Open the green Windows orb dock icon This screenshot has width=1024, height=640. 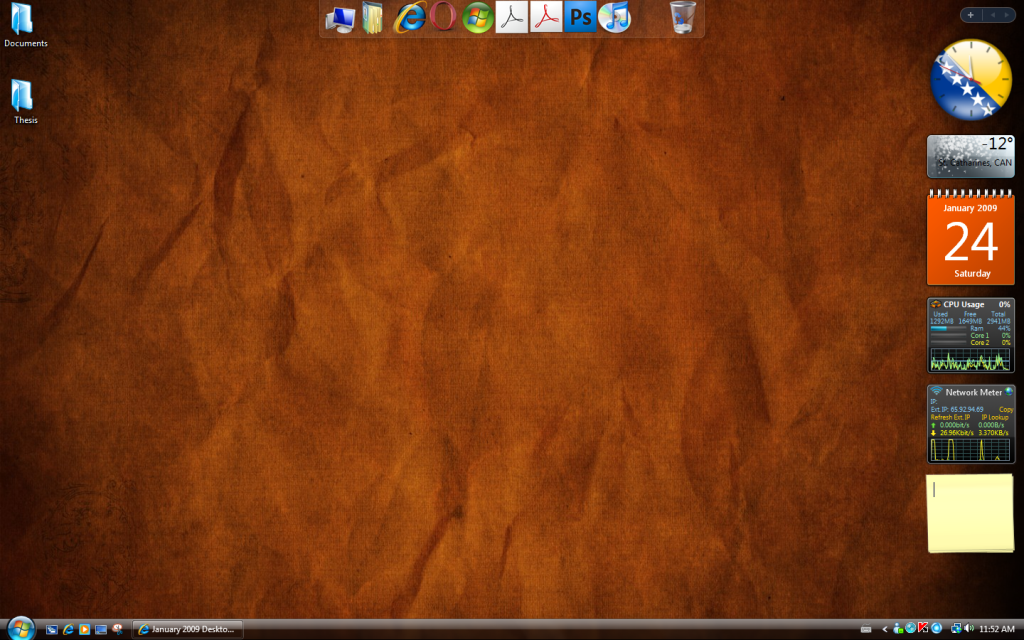tap(477, 17)
